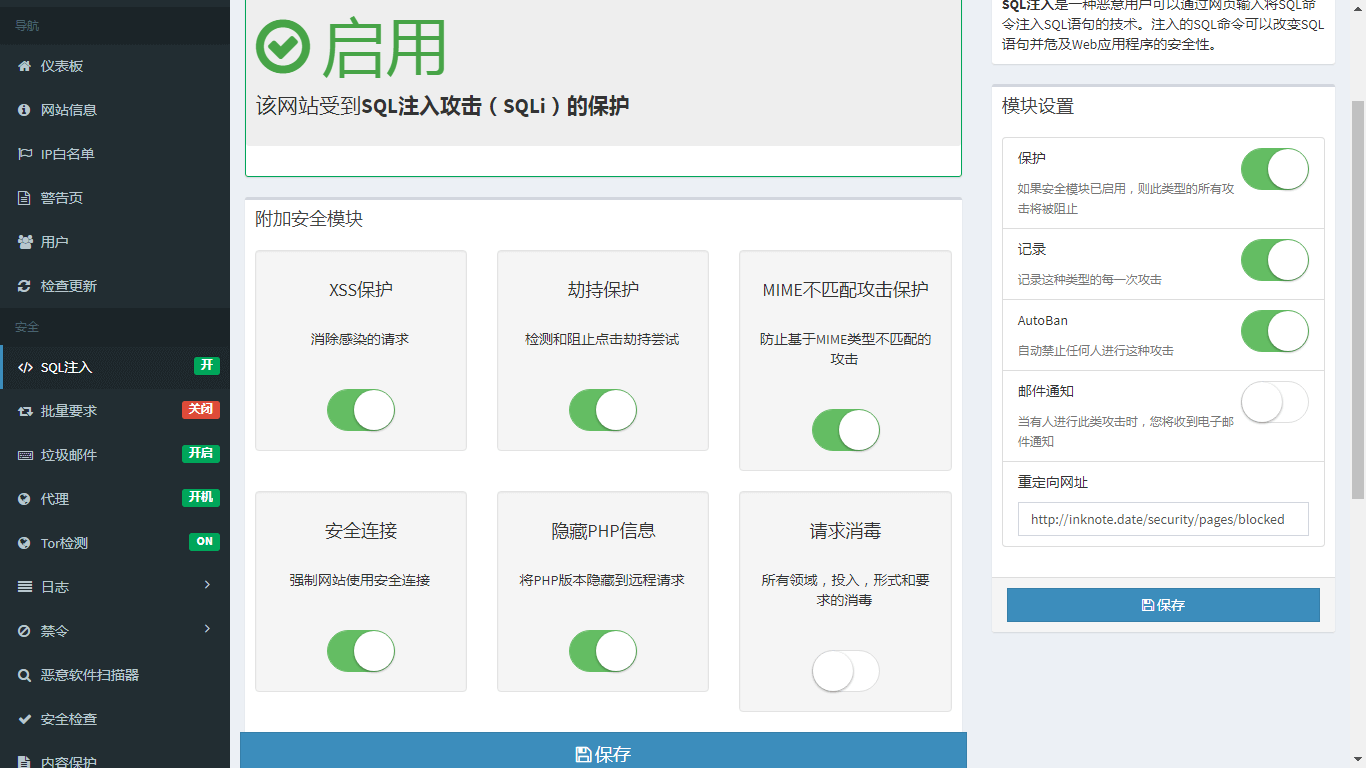Click the 重定向网址 input field
This screenshot has width=1366, height=768.
coord(1163,519)
